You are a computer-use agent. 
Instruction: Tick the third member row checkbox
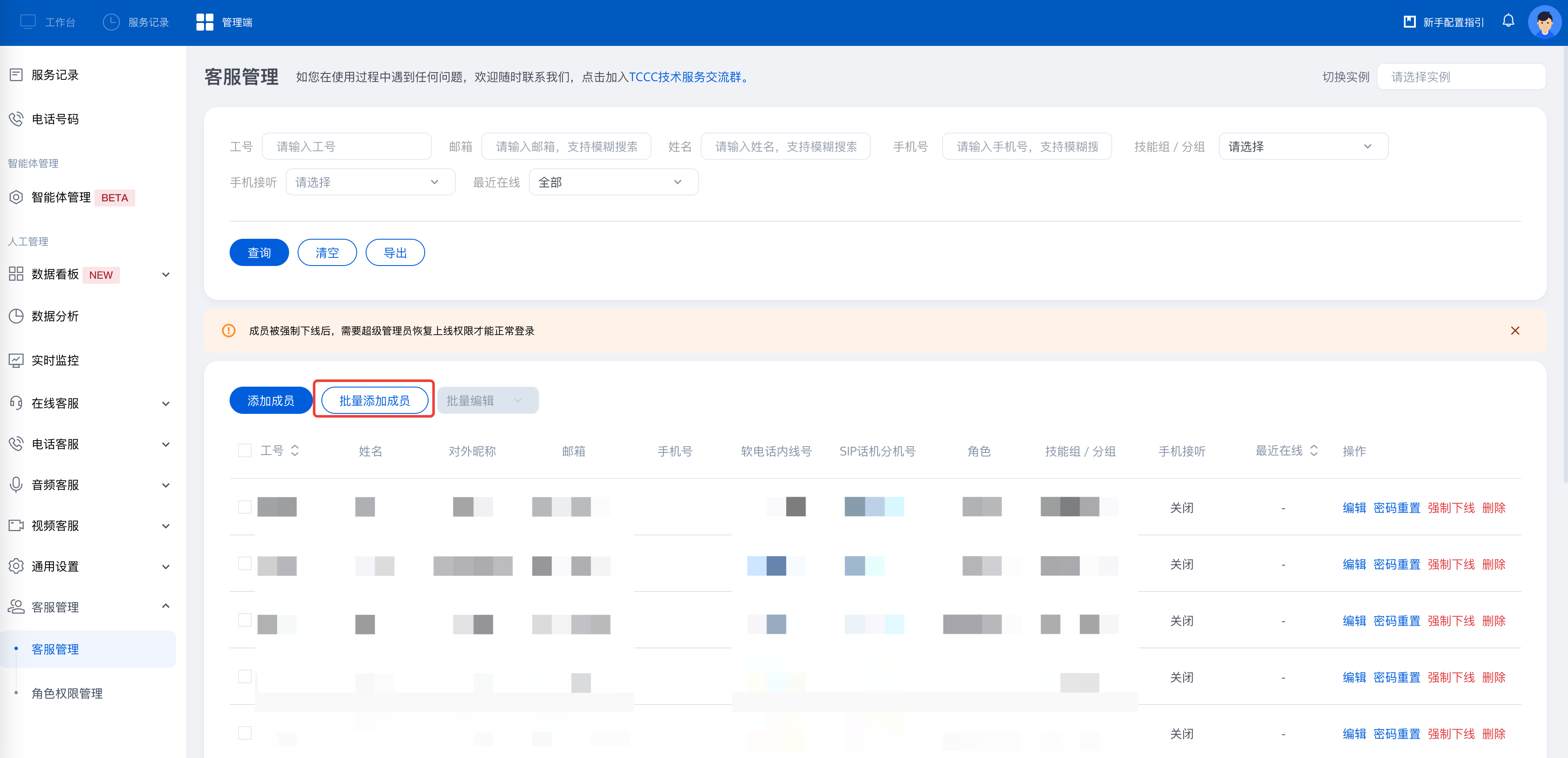(245, 620)
